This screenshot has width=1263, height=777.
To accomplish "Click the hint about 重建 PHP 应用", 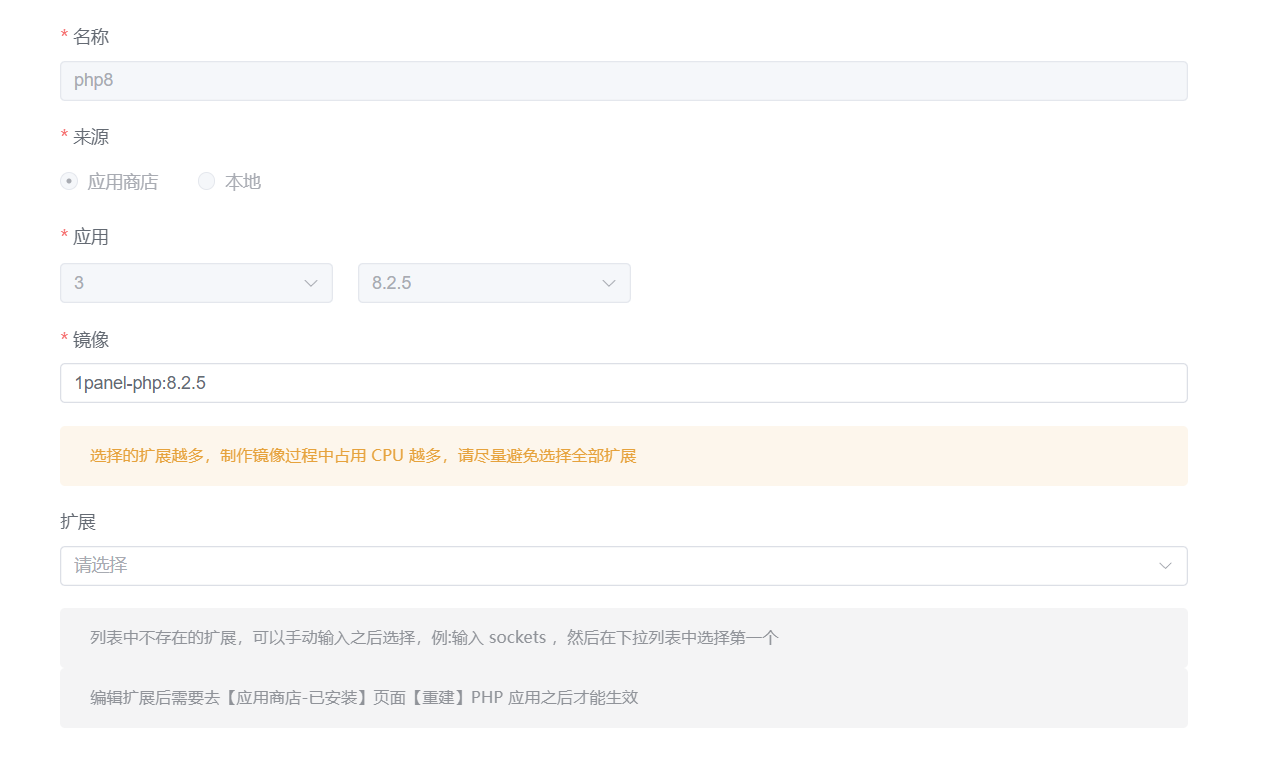I will tap(364, 698).
